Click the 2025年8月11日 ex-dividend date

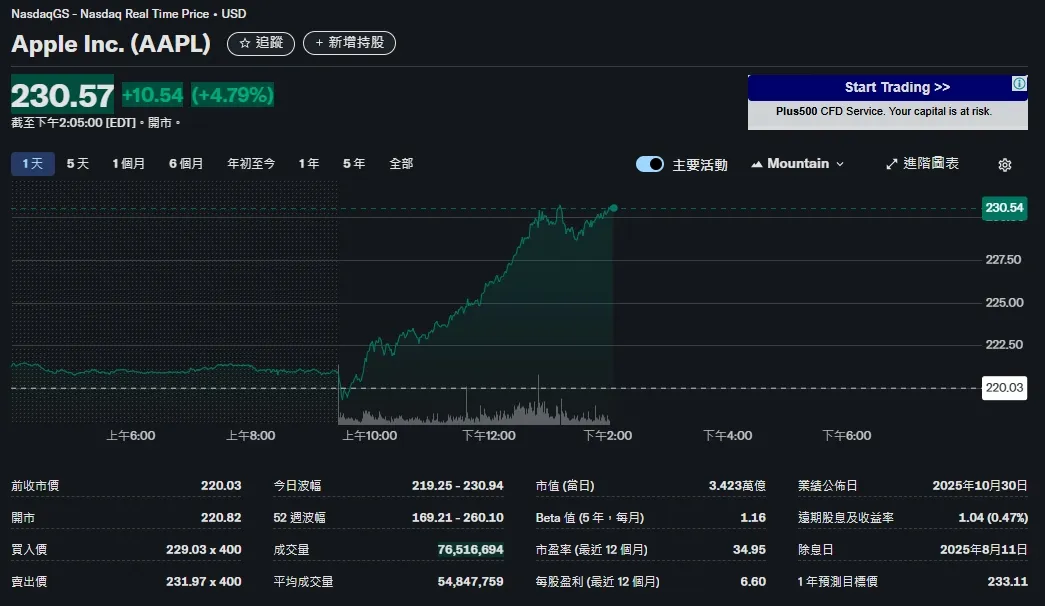pyautogui.click(x=984, y=550)
